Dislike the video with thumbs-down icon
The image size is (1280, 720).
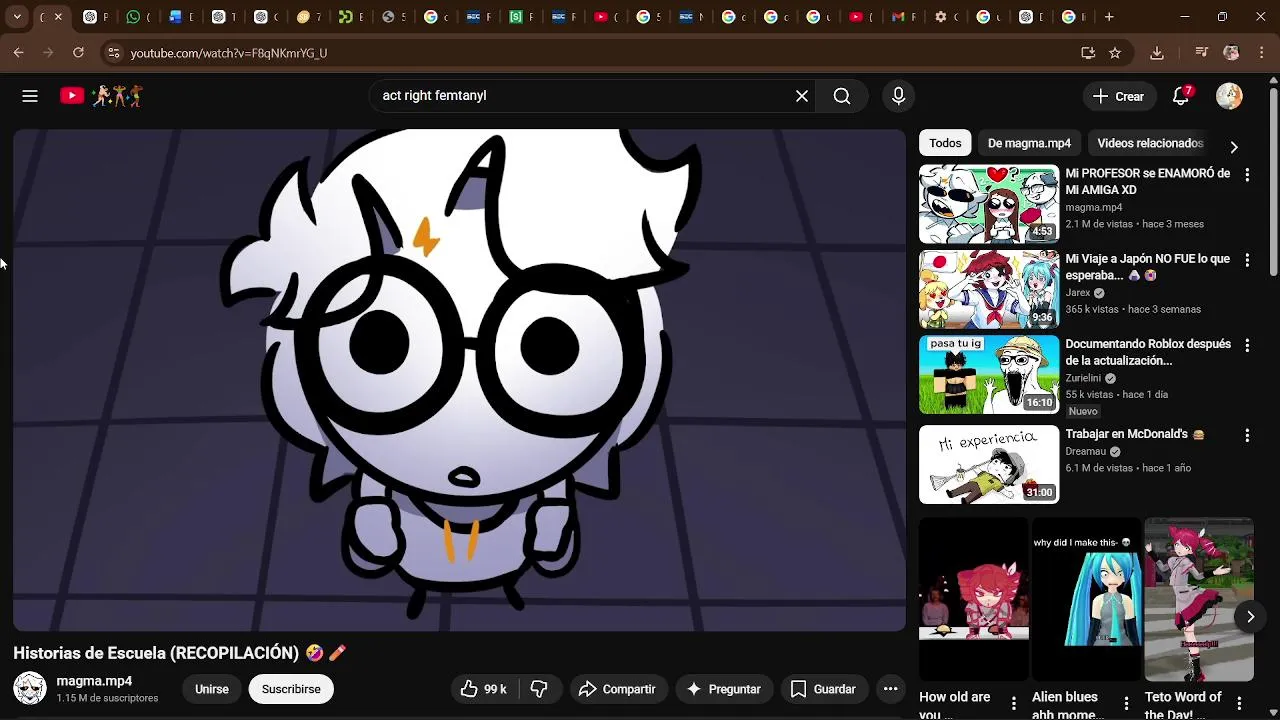pyautogui.click(x=540, y=689)
